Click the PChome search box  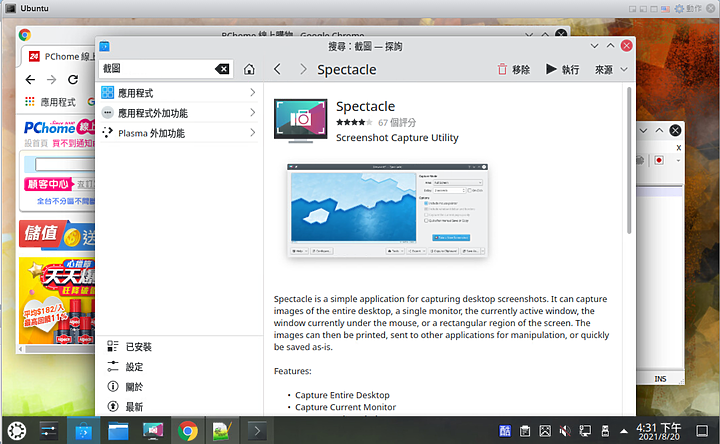point(65,164)
